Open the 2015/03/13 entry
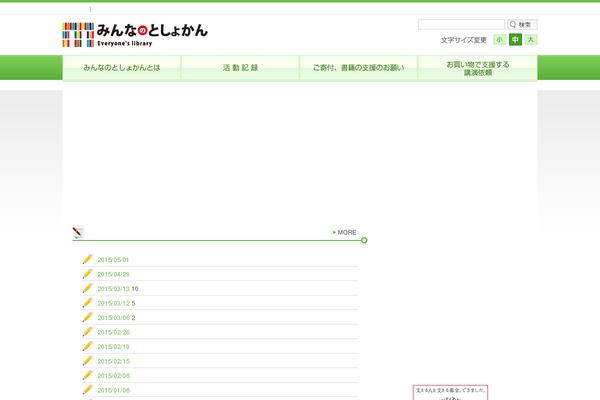The image size is (600, 400). (x=118, y=289)
